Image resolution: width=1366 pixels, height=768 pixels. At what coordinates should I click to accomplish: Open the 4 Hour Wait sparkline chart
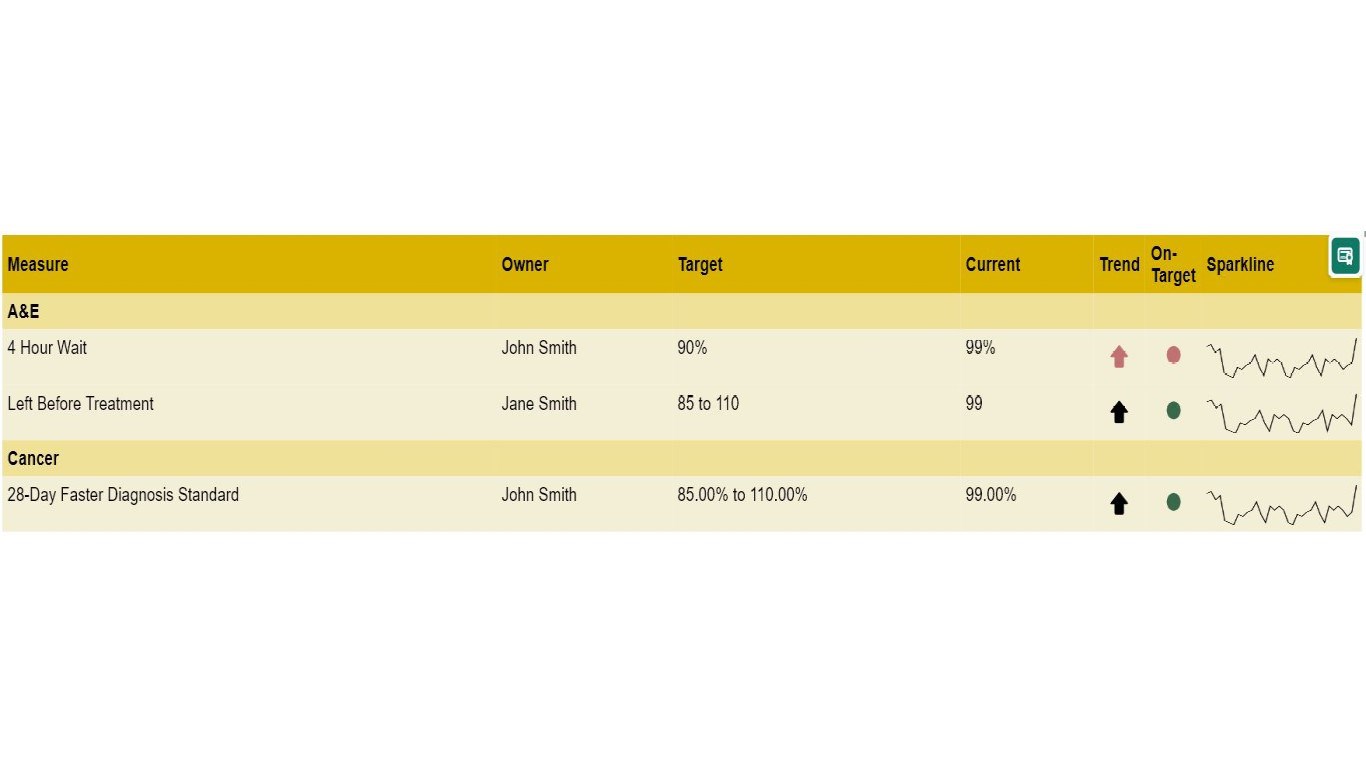coord(1282,358)
